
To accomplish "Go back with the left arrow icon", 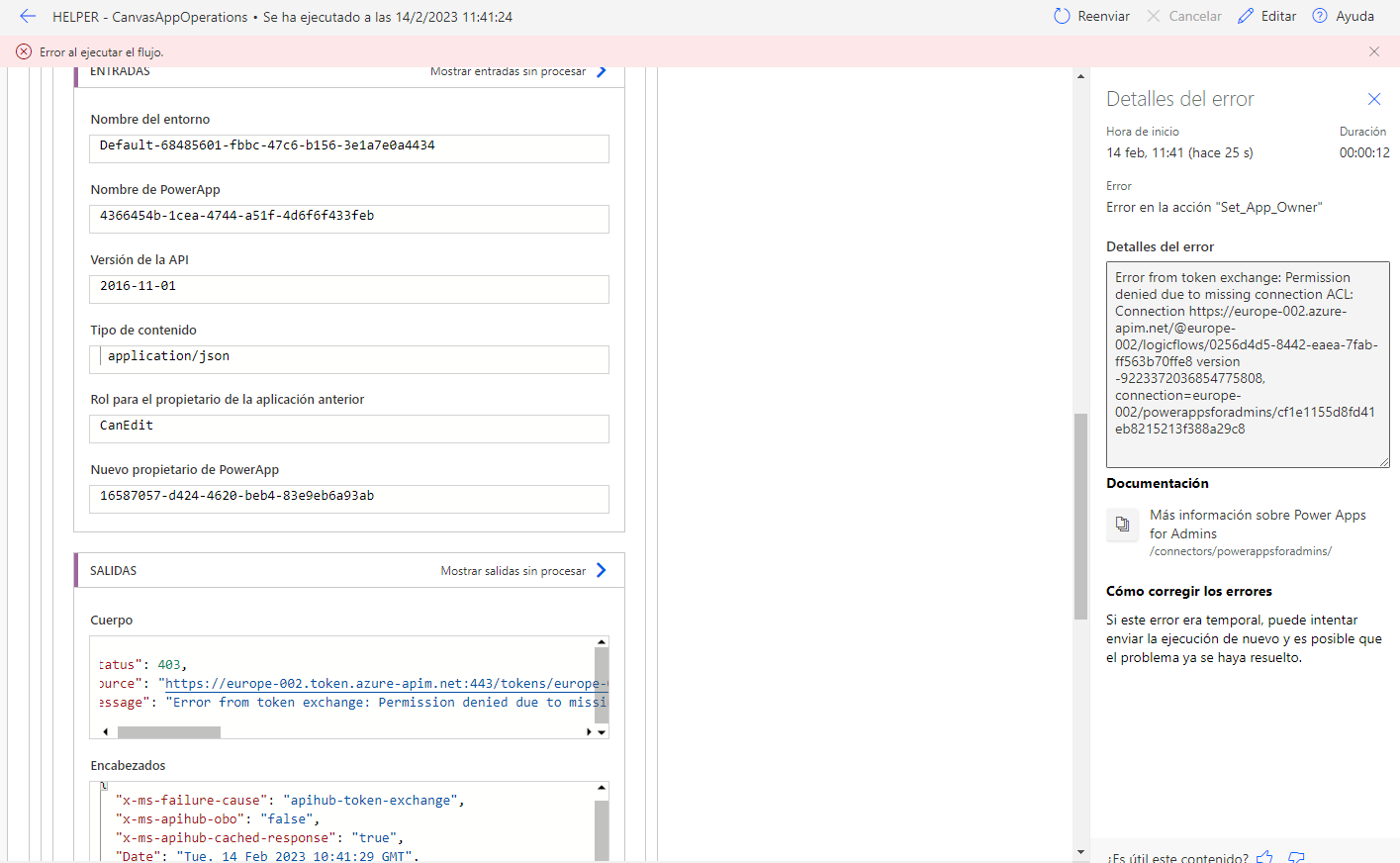I will coord(28,16).
